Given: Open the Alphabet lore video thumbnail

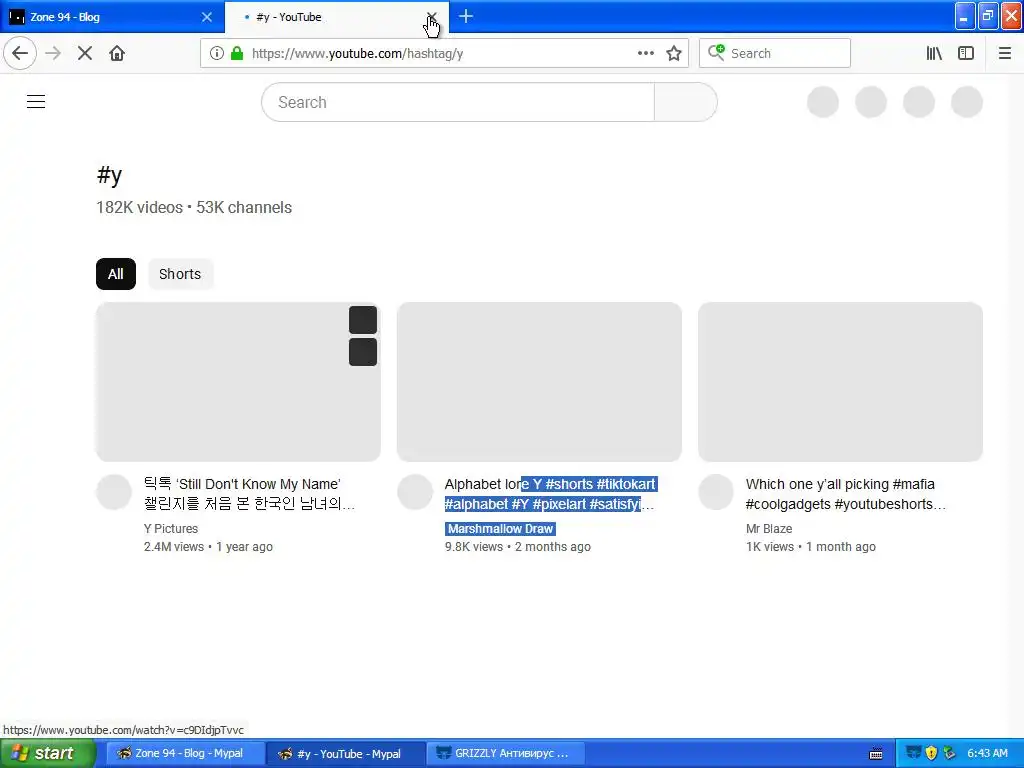Looking at the screenshot, I should (539, 382).
